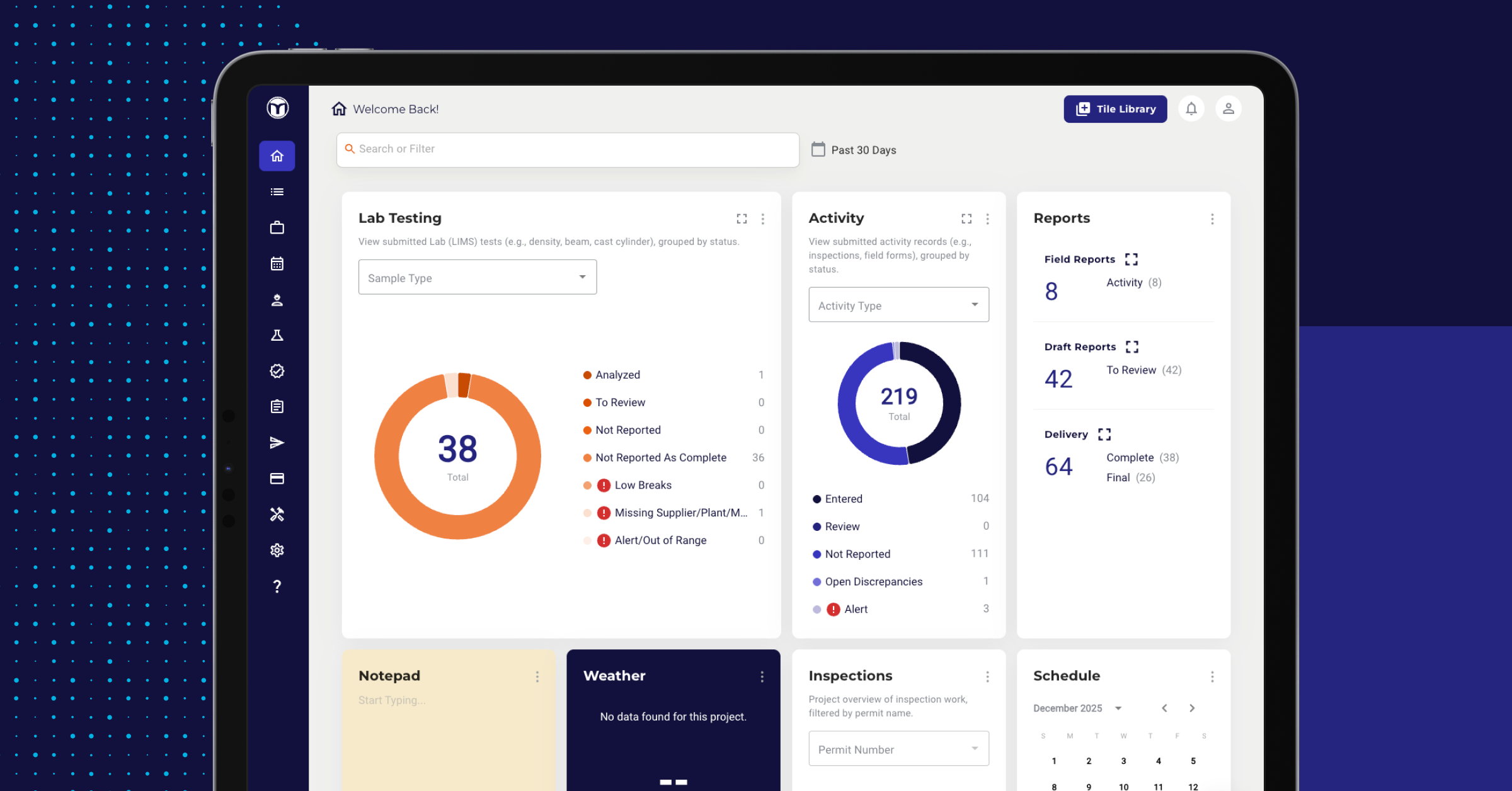Screen dimensions: 1512x791
Task: Open the user profile icon
Action: pos(1228,109)
